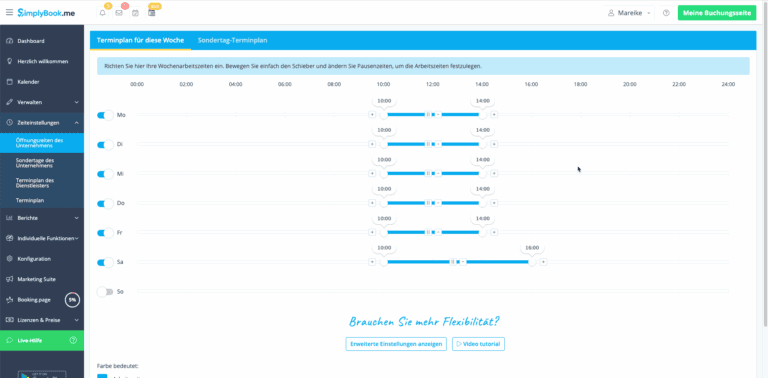Screen dimensions: 768x378
Task: Expand the Berichte sidebar section
Action: tap(42, 218)
